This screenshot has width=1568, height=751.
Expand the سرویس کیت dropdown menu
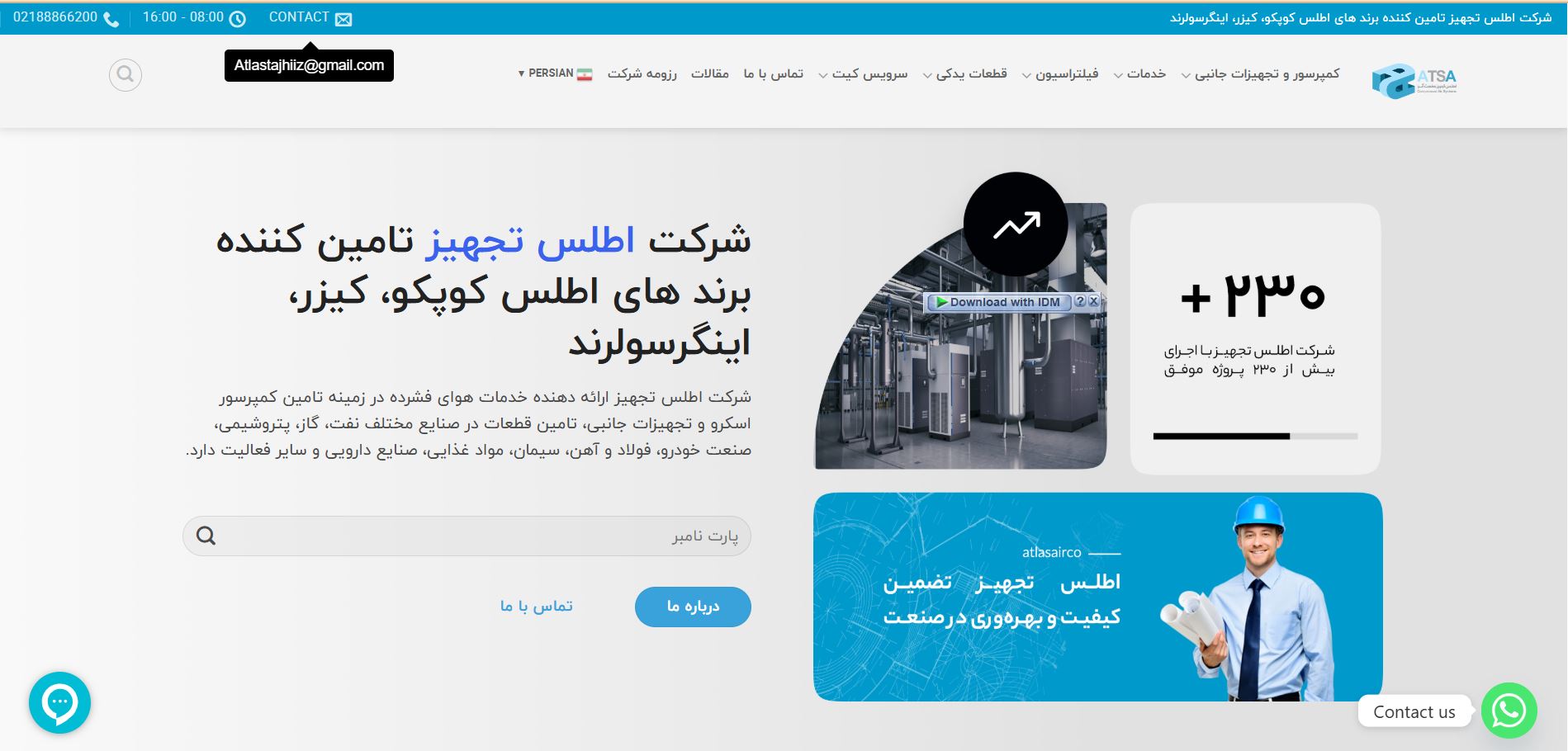pyautogui.click(x=864, y=74)
